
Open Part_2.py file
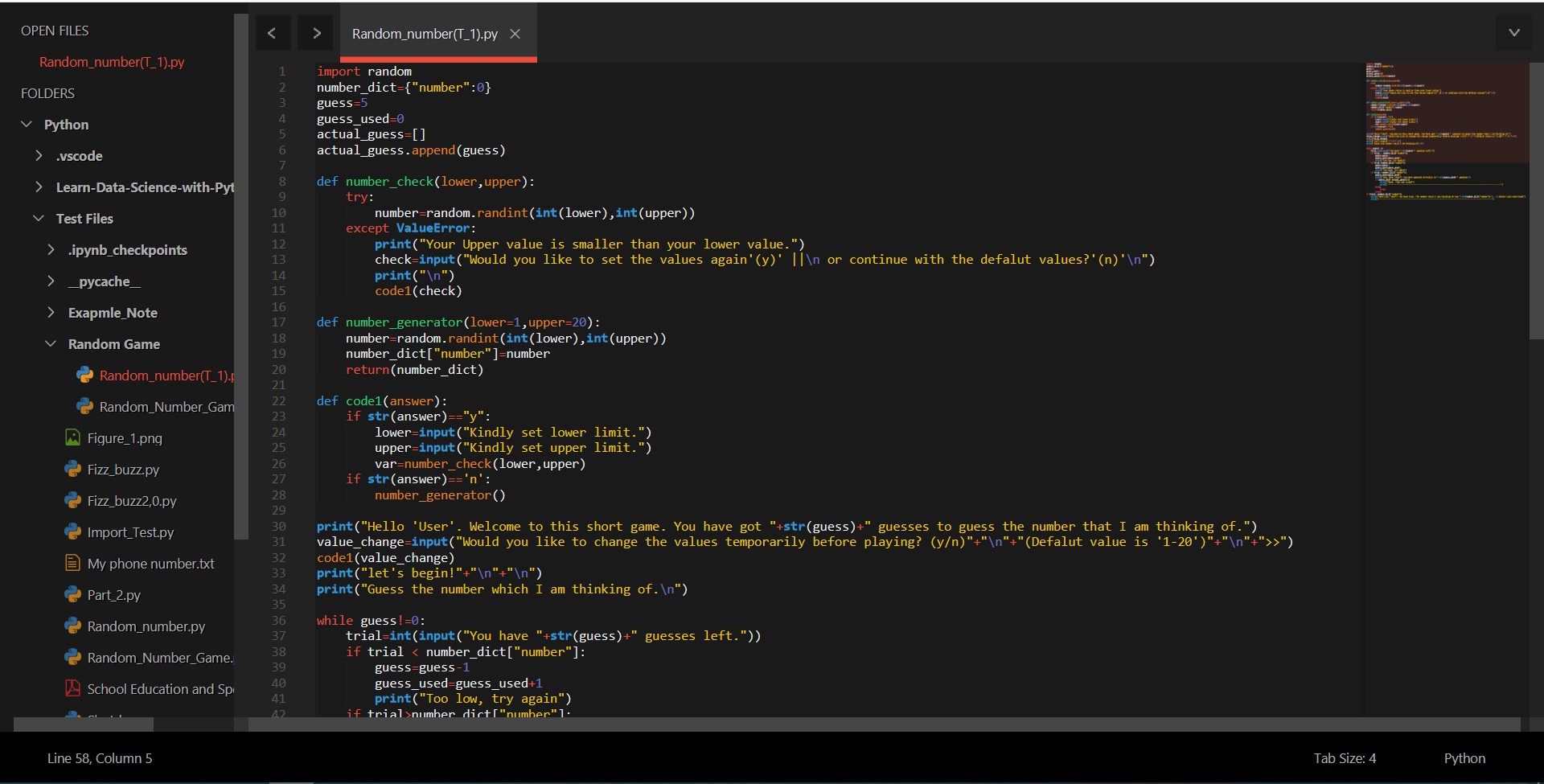tap(113, 595)
